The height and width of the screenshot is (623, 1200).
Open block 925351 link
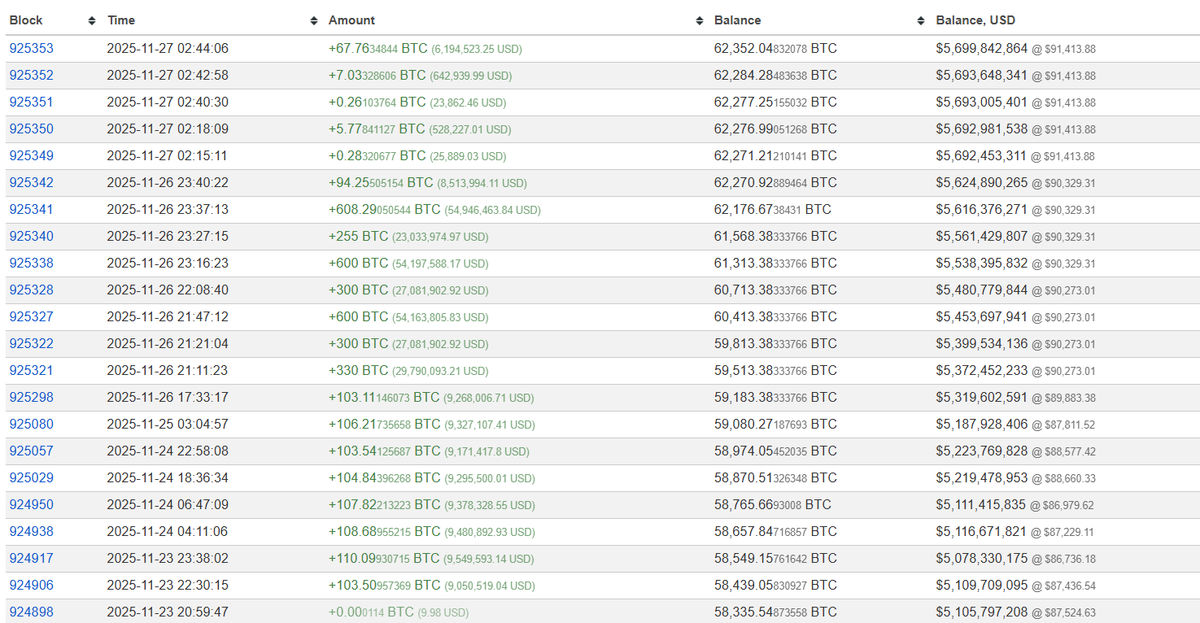[31, 102]
